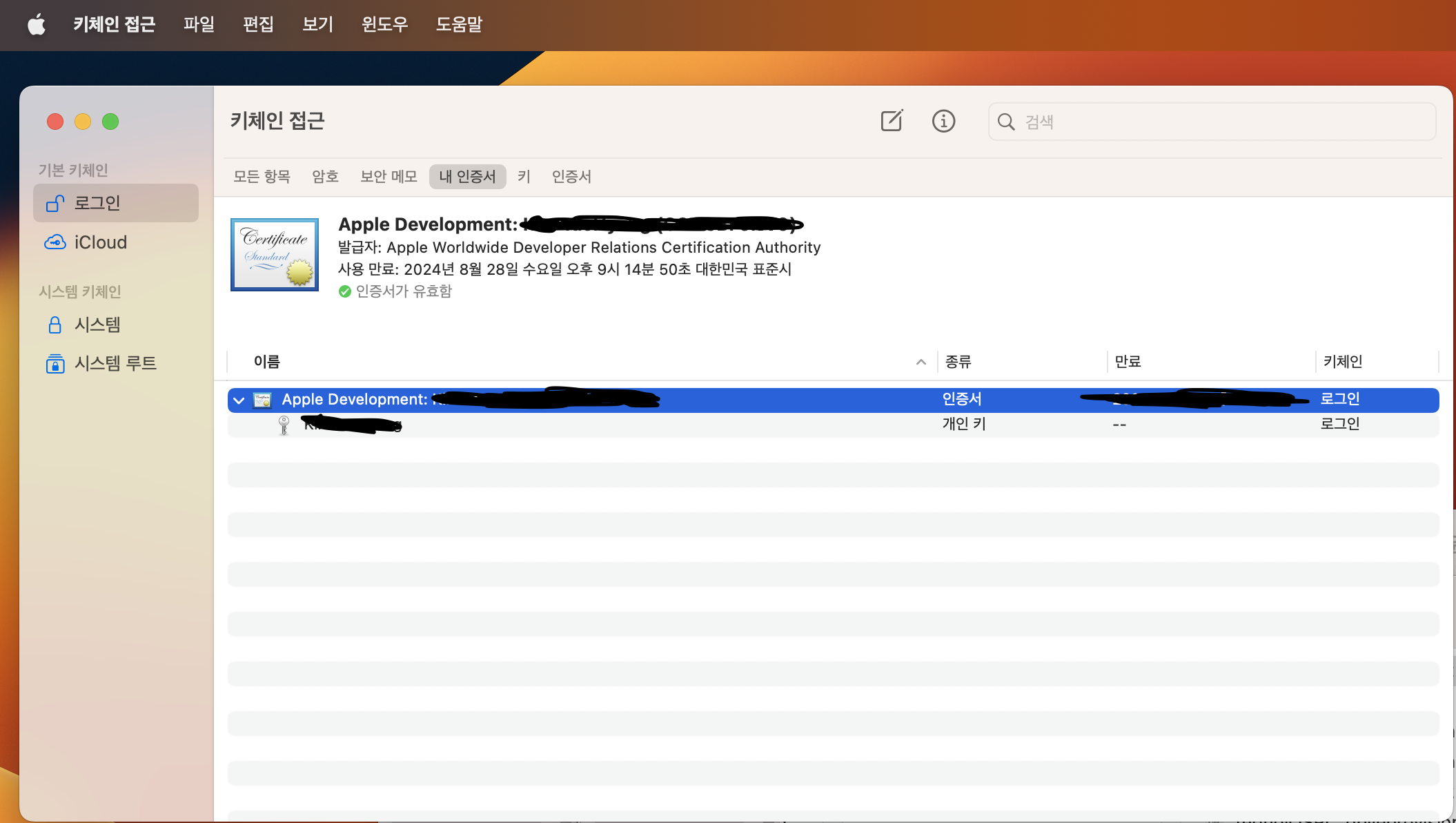Screen dimensions: 1456x823
Task: Sort list by 이름 column arrow
Action: (x=921, y=362)
